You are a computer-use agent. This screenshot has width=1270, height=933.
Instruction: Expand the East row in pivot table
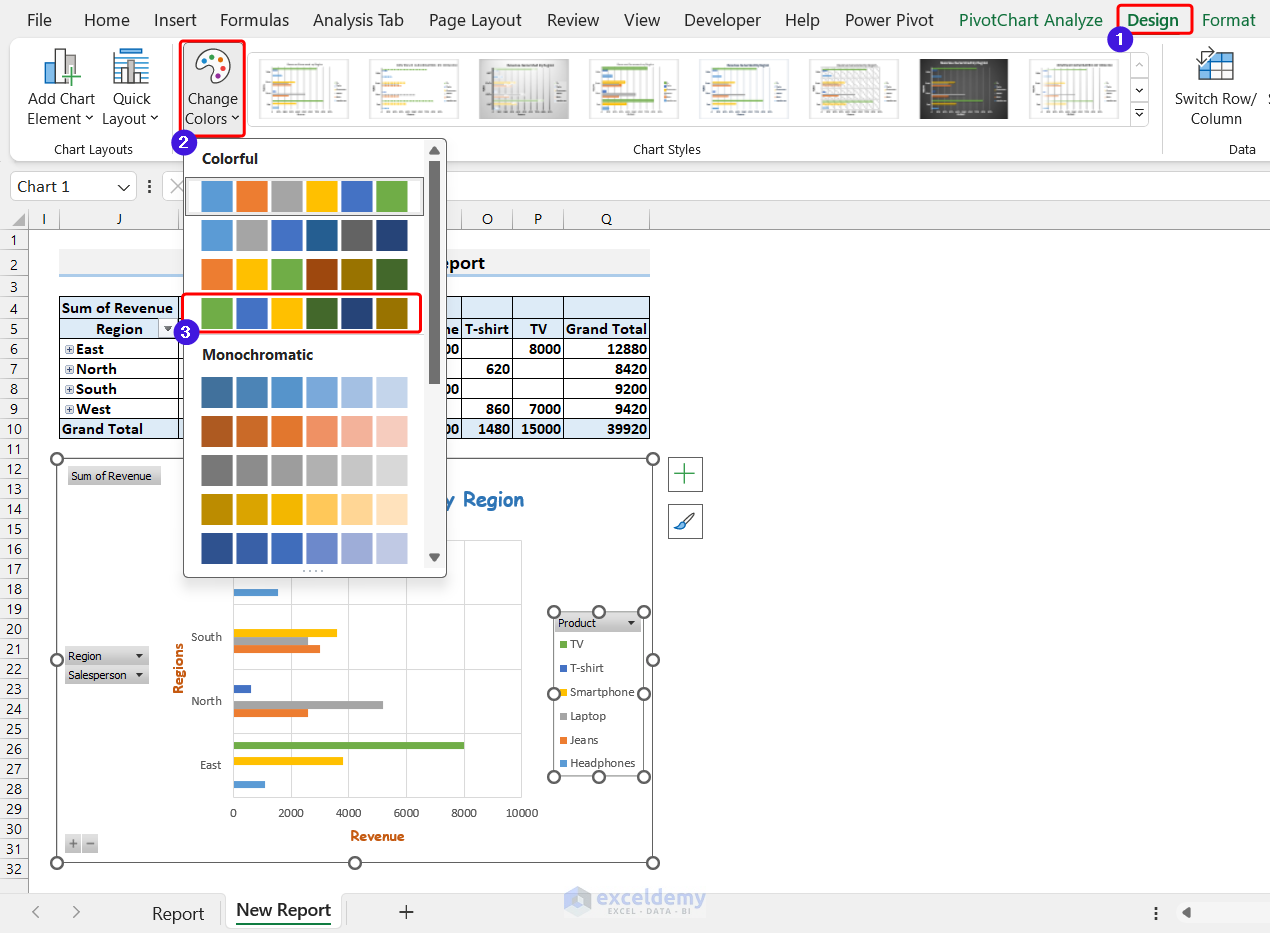69,349
